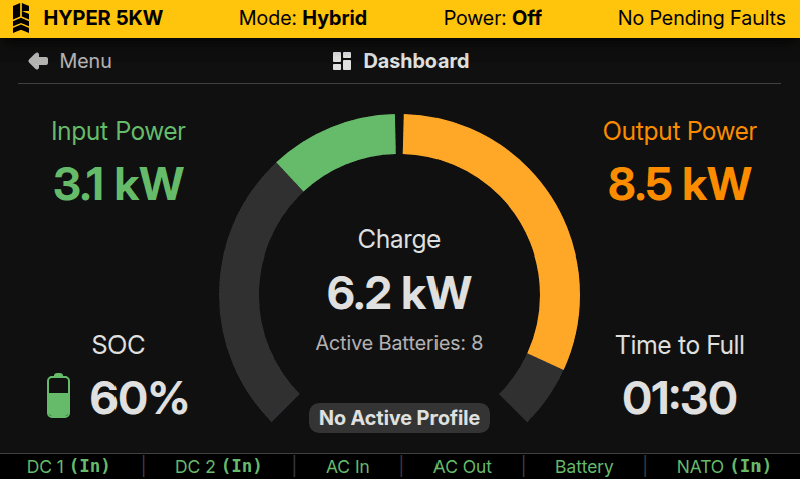
Task: Open the DC 2 (In) tab
Action: point(218,467)
